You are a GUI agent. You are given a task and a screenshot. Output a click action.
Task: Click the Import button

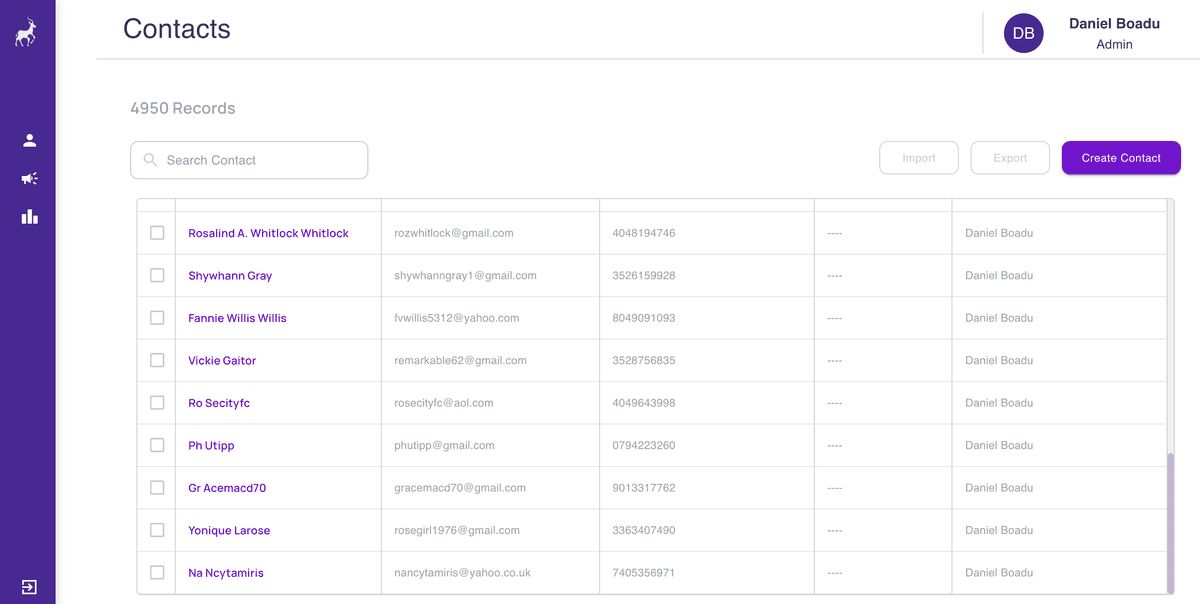point(918,157)
